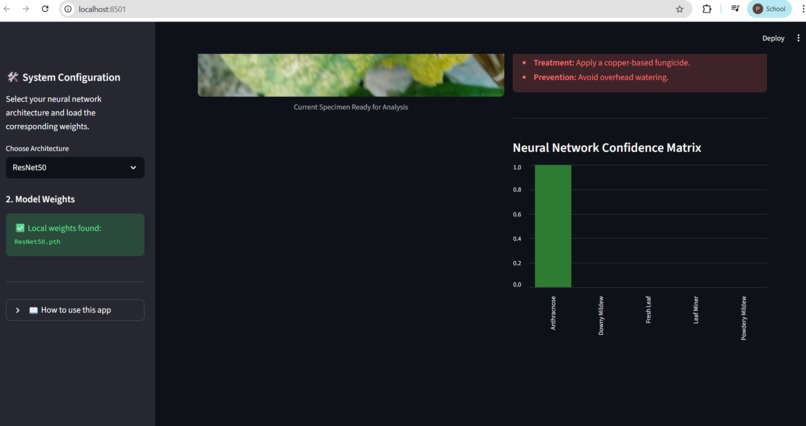The height and width of the screenshot is (426, 806).
Task: Click the green checkmark in weights notice
Action: coord(20,228)
